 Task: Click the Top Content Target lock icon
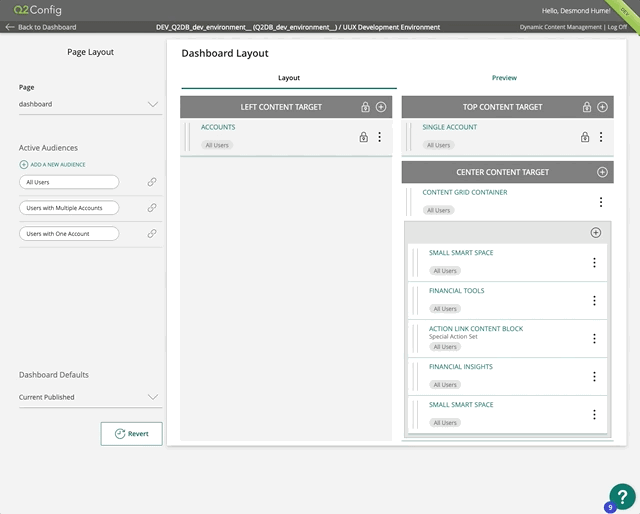pos(587,107)
